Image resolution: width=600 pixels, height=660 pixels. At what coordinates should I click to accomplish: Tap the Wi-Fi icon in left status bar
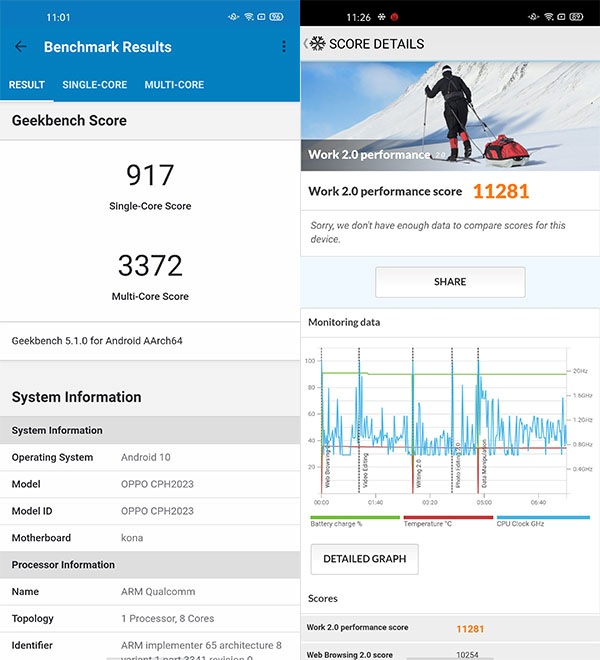pos(249,17)
